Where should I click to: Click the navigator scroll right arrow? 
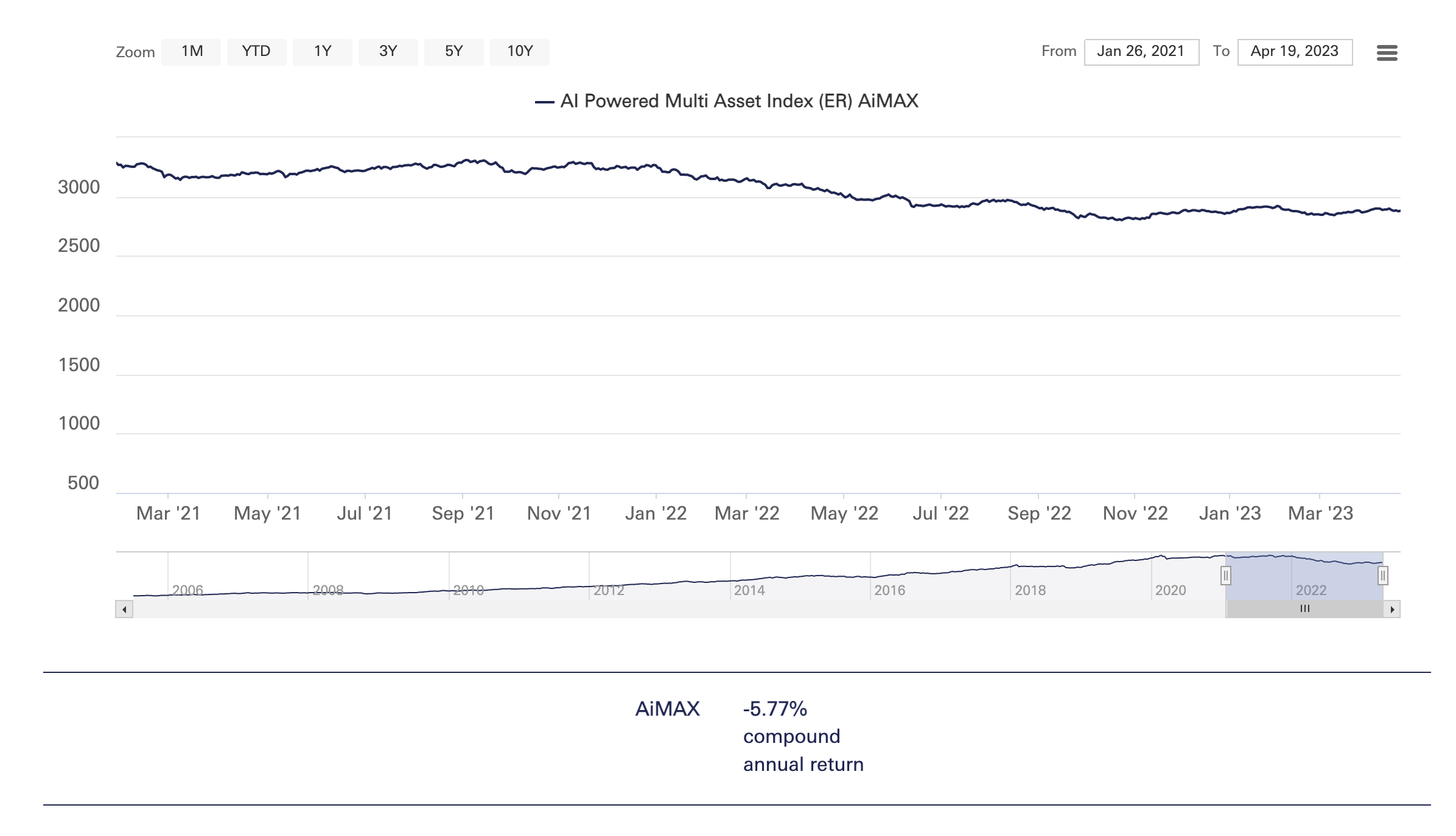(1392, 609)
